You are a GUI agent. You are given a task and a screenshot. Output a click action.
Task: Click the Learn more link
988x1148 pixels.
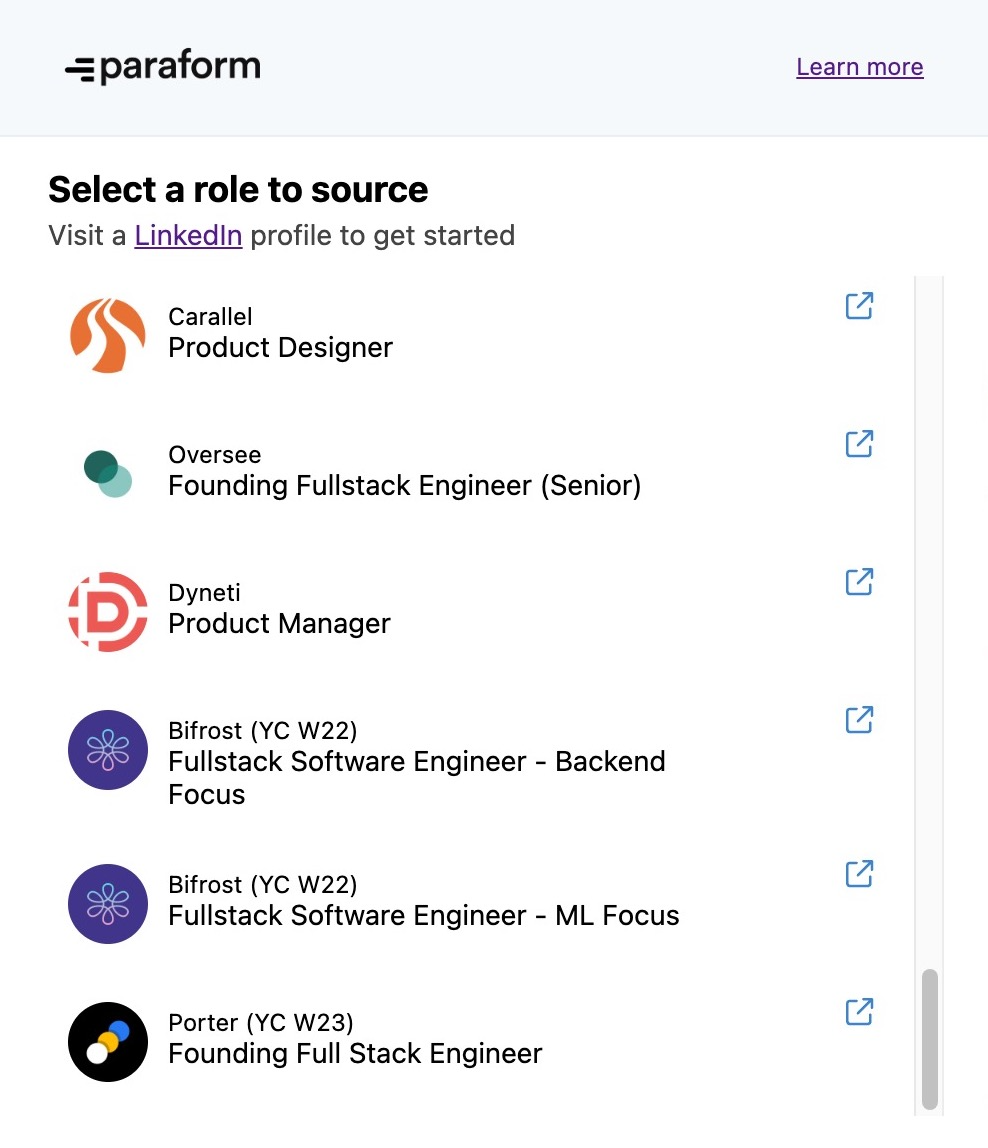[x=860, y=67]
